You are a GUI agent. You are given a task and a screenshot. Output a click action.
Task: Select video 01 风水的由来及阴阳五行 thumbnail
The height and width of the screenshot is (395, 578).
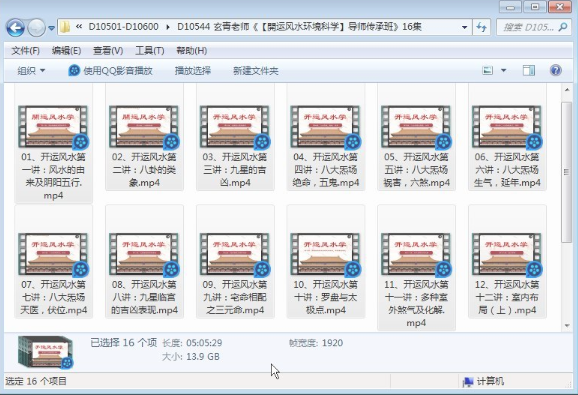(53, 127)
